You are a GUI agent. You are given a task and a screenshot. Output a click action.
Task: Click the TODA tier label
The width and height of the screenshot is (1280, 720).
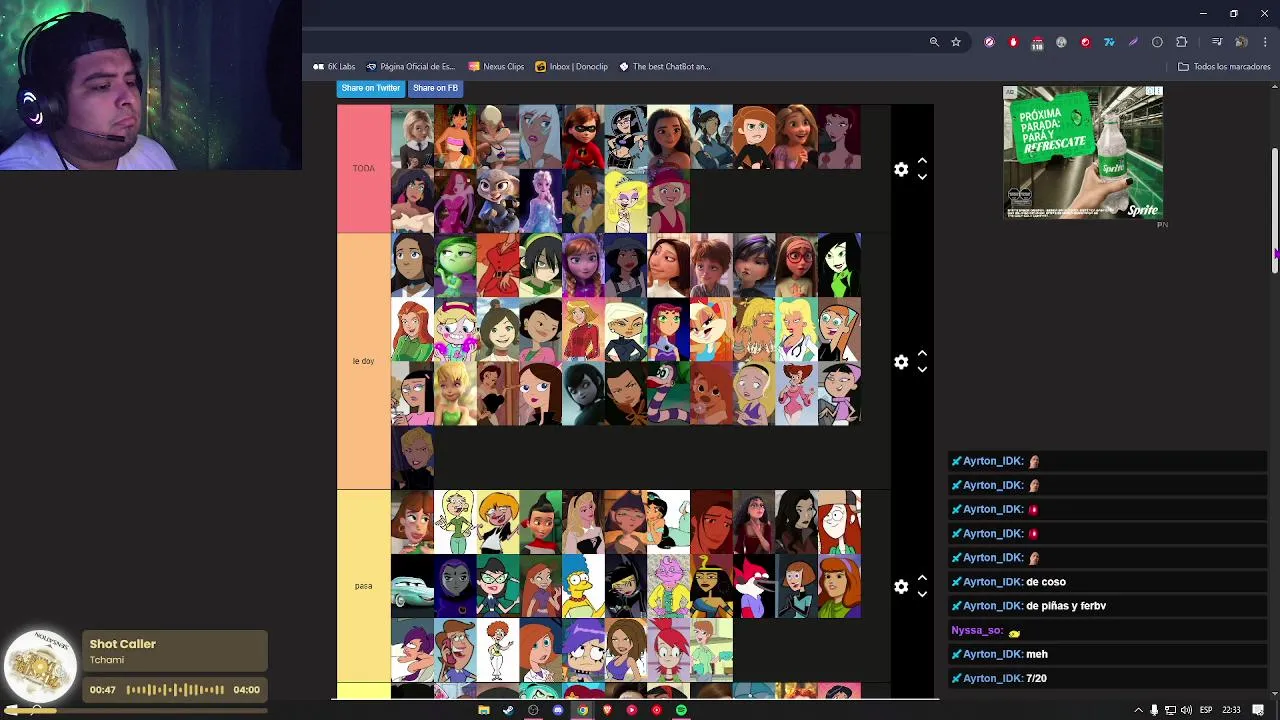pyautogui.click(x=363, y=169)
